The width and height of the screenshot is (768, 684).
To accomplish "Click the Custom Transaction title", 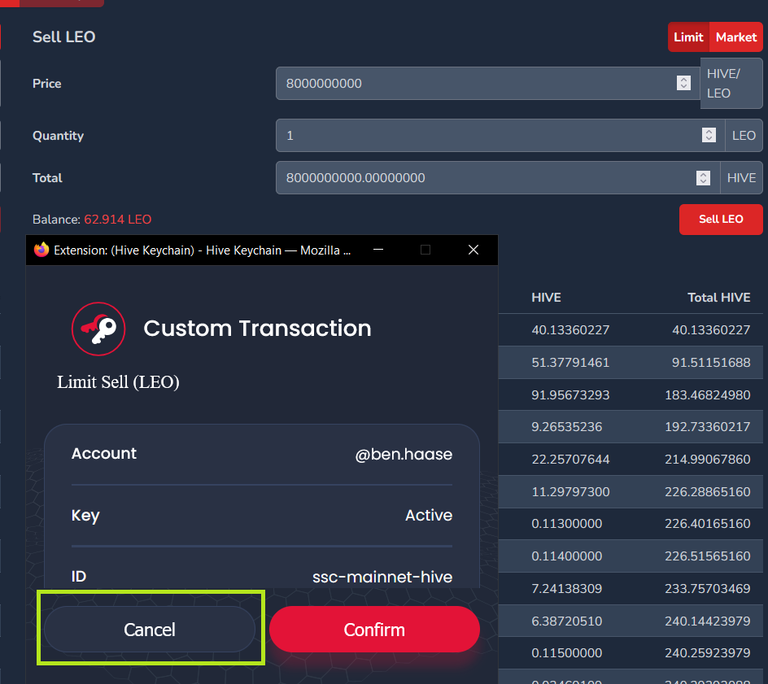I will point(257,328).
